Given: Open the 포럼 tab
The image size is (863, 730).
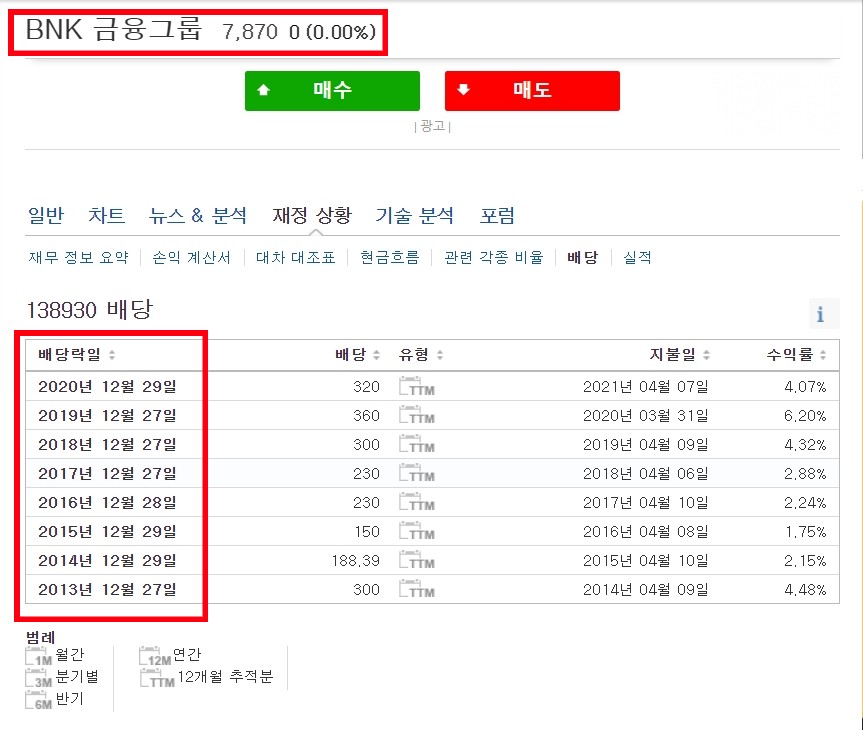Looking at the screenshot, I should tap(497, 215).
